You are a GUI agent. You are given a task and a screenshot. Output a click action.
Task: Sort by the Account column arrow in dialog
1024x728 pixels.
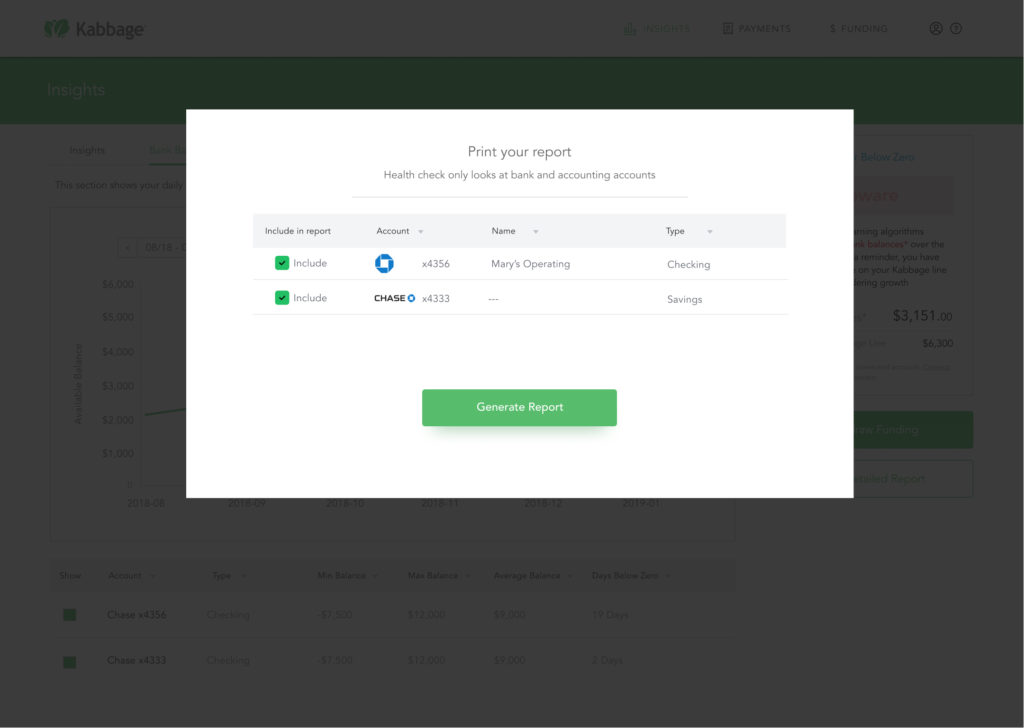click(421, 232)
